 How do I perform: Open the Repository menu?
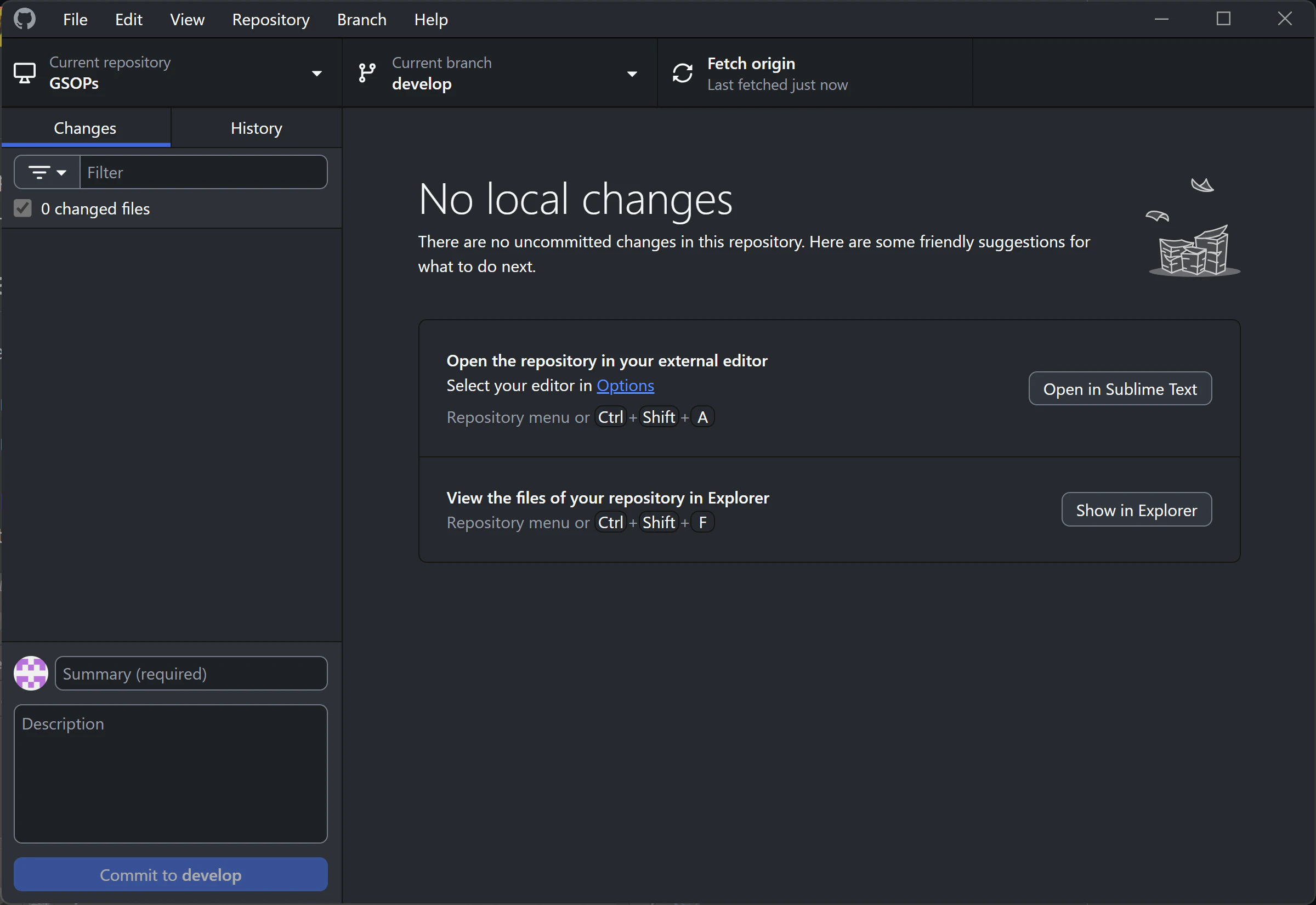[x=271, y=19]
